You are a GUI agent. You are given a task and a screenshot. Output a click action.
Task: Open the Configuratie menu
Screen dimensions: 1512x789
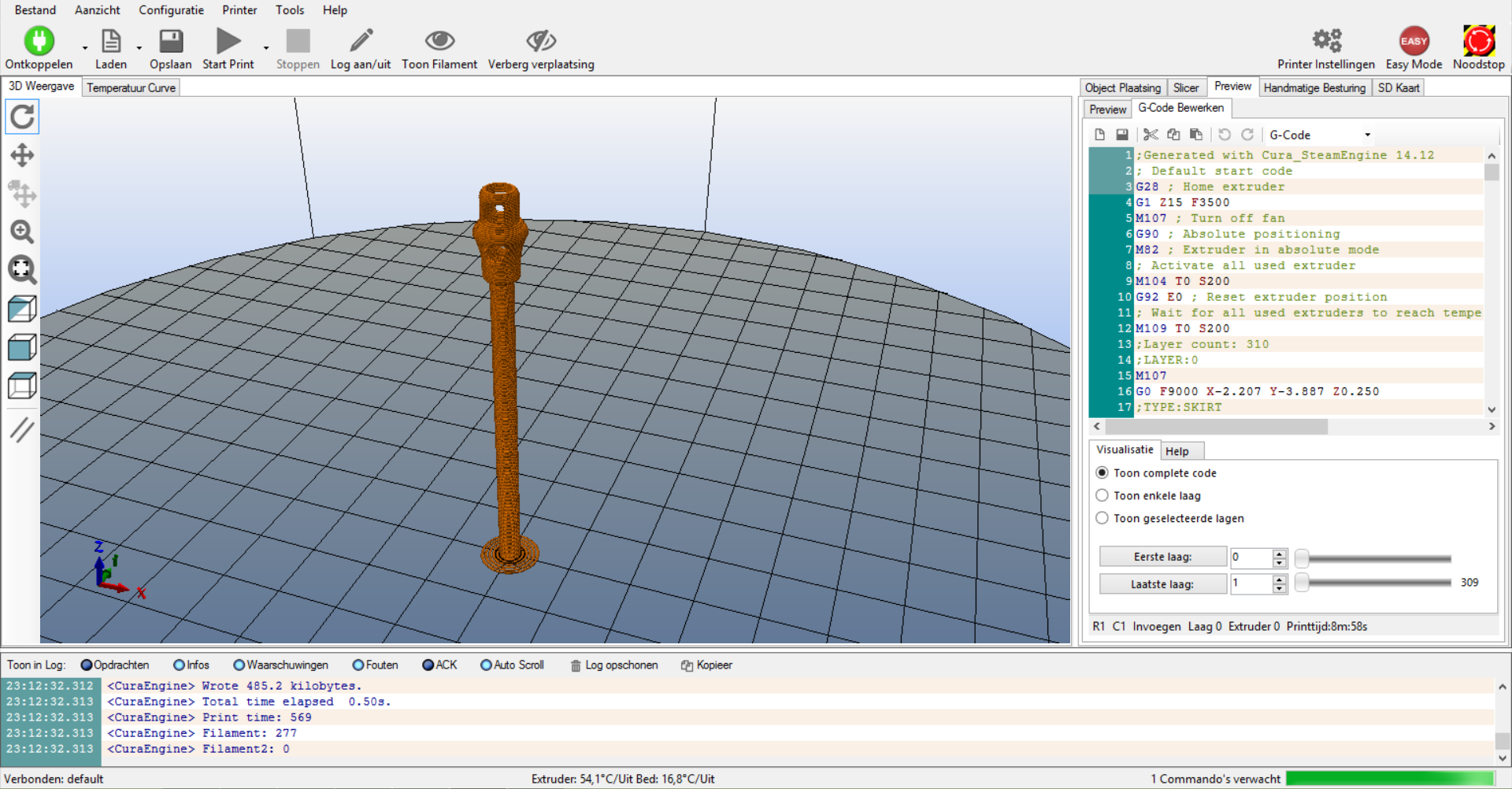click(x=171, y=10)
